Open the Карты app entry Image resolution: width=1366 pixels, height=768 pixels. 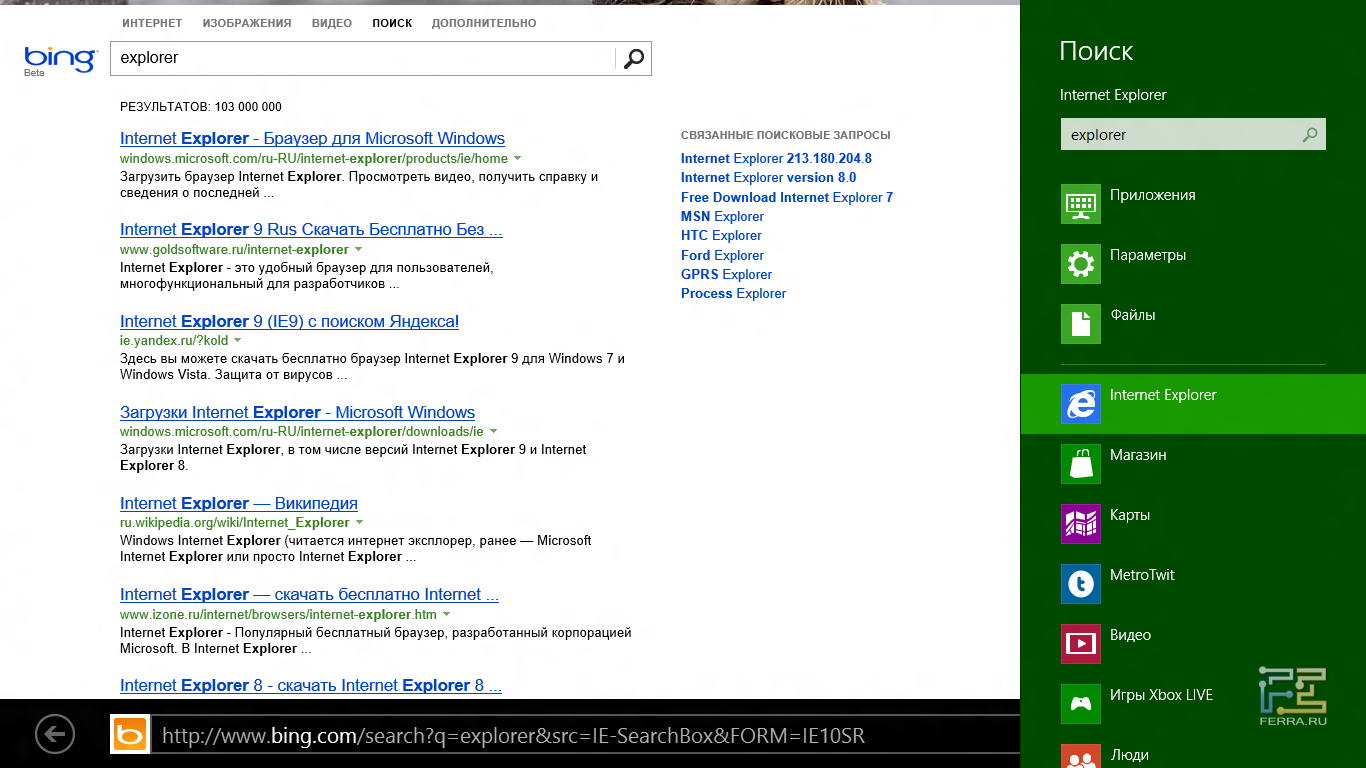click(x=1130, y=516)
